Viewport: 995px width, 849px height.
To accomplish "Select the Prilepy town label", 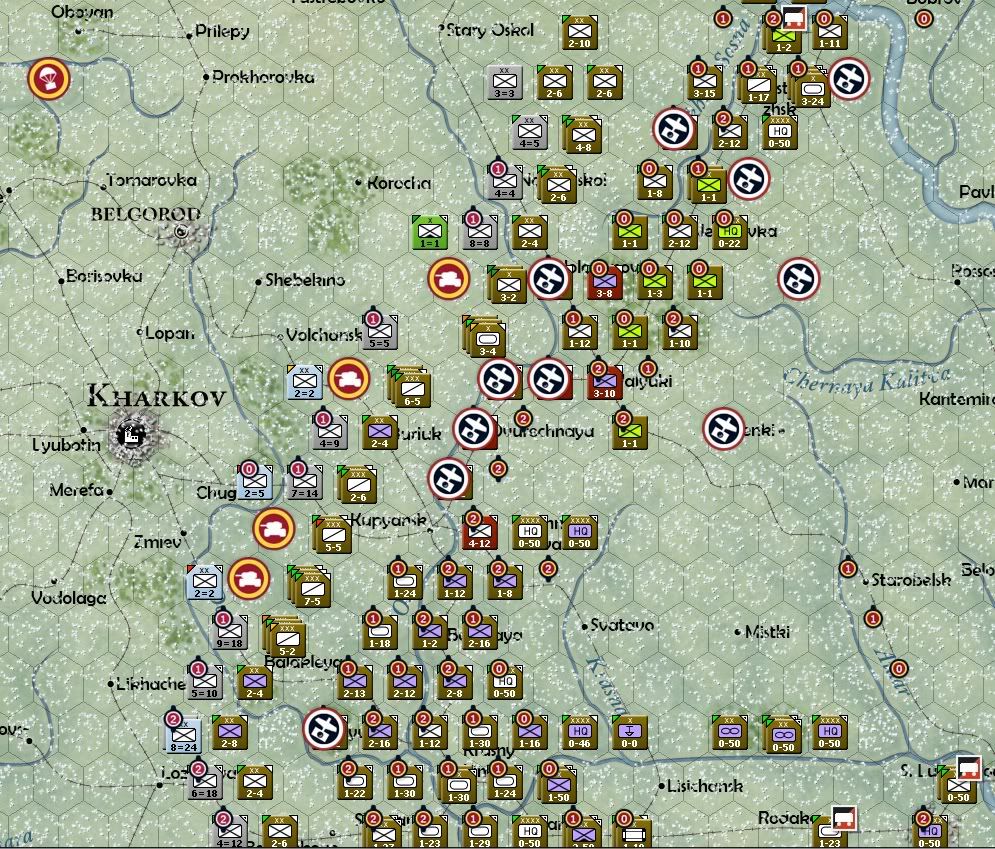I will coord(222,31).
